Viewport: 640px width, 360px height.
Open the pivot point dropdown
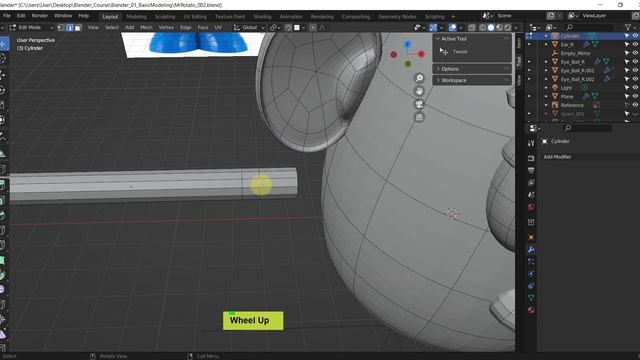(275, 27)
